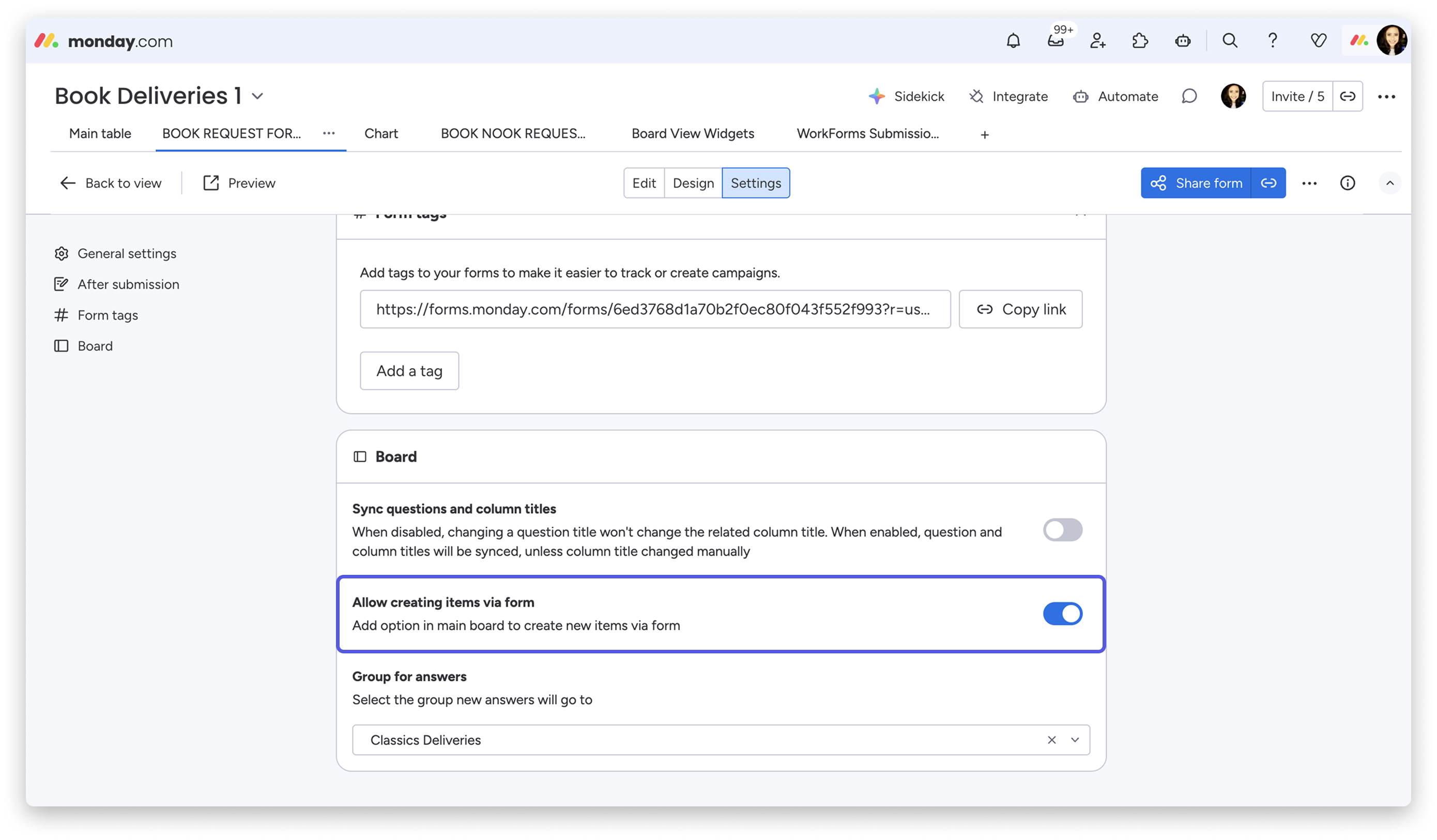Click the invite members icon in top bar

point(1098,40)
